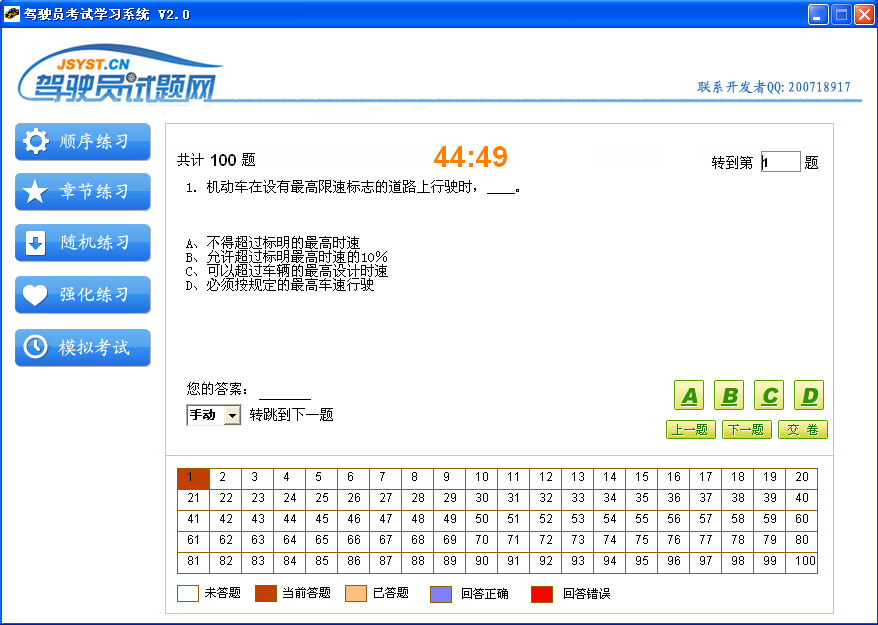The height and width of the screenshot is (625, 878).
Task: Click the 转到第 question number input
Action: click(781, 162)
